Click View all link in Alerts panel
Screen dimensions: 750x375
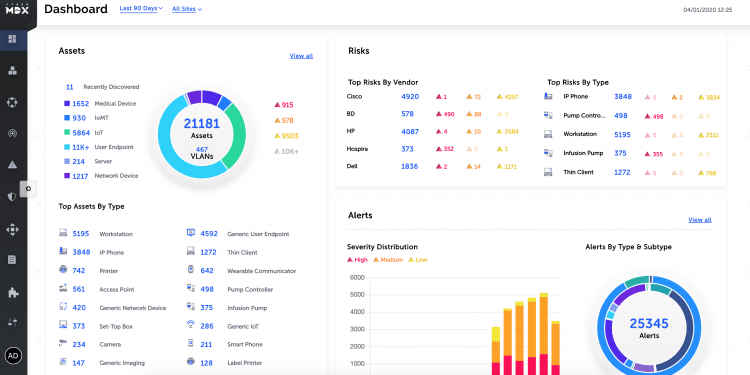(700, 220)
